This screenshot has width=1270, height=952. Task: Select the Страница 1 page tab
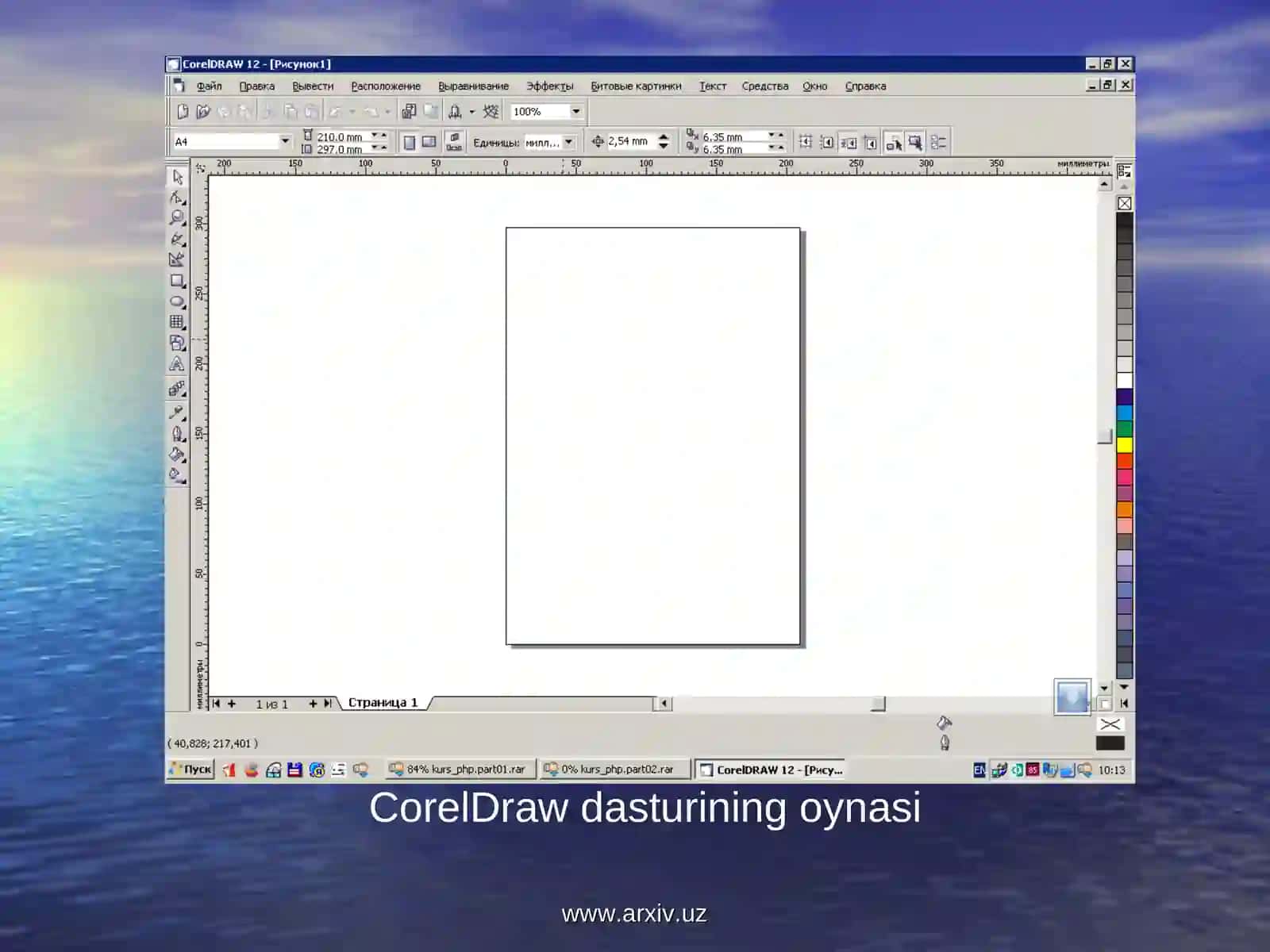pyautogui.click(x=383, y=703)
